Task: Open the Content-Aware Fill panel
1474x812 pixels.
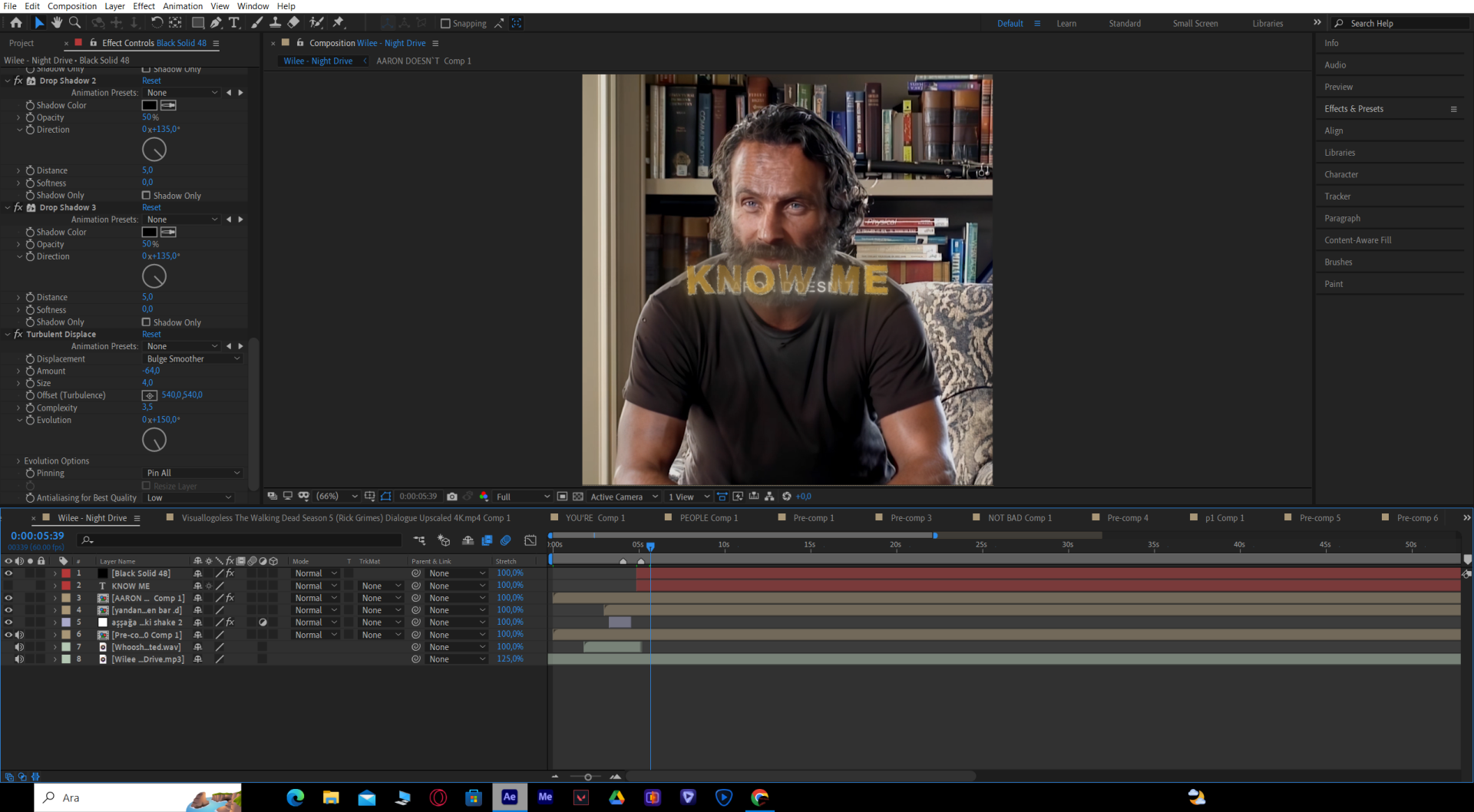Action: [x=1357, y=240]
